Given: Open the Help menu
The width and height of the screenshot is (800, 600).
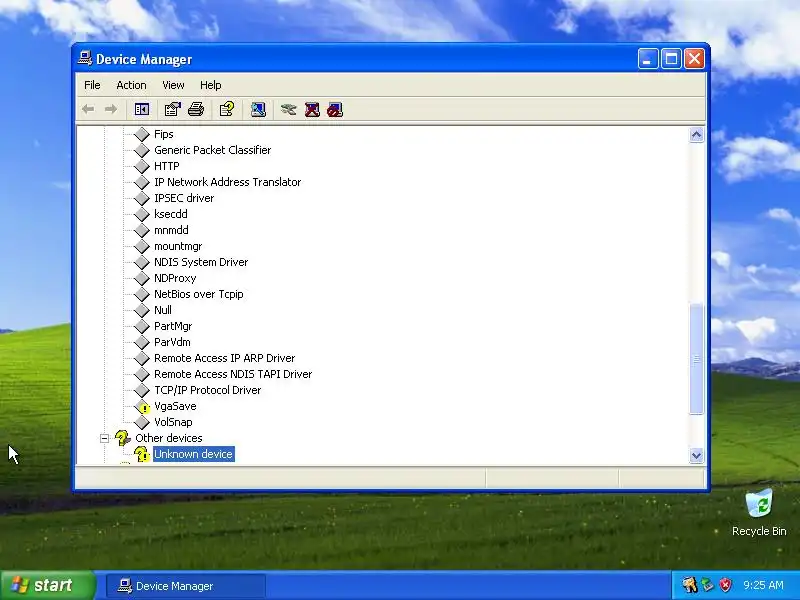Looking at the screenshot, I should [211, 85].
